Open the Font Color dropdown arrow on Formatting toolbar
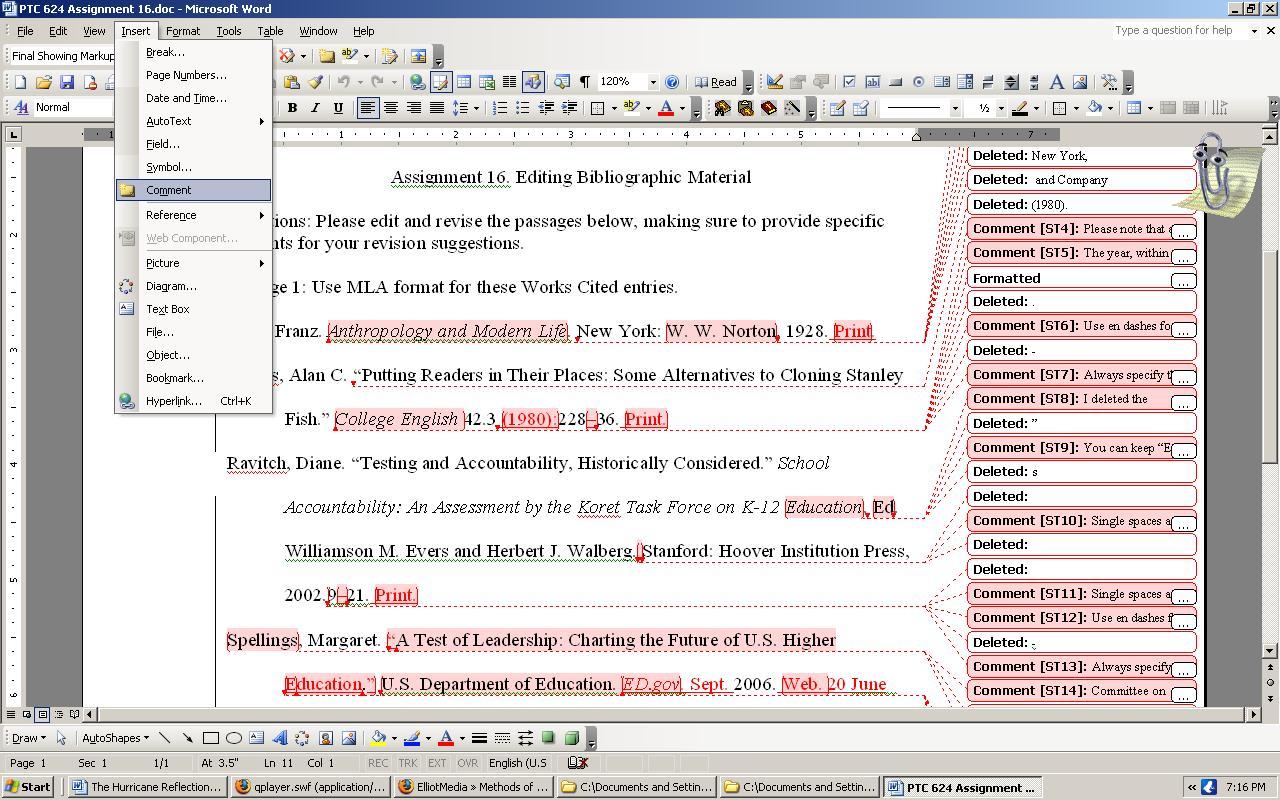Viewport: 1280px width, 800px height. coord(682,108)
